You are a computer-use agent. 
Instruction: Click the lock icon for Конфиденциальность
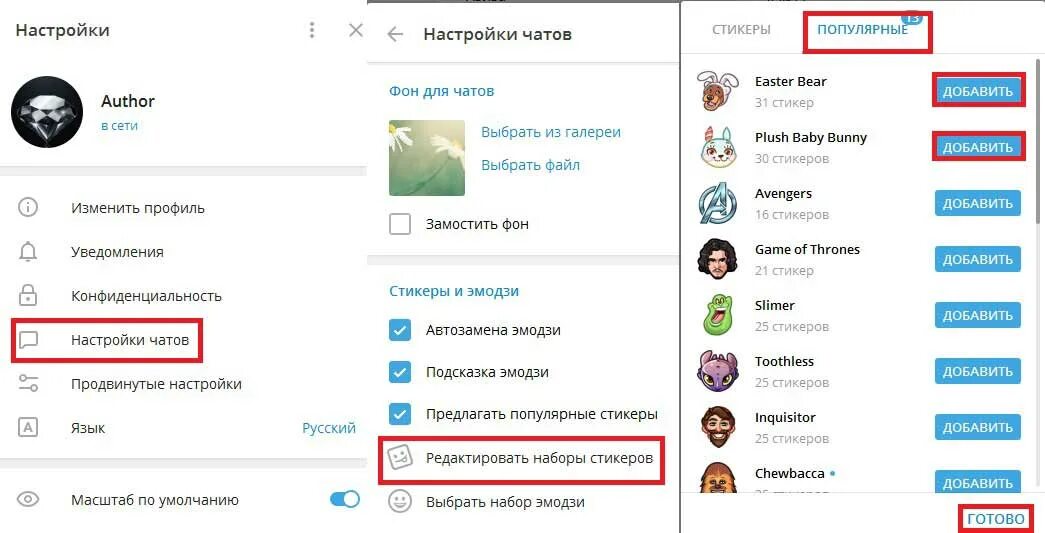tap(28, 296)
